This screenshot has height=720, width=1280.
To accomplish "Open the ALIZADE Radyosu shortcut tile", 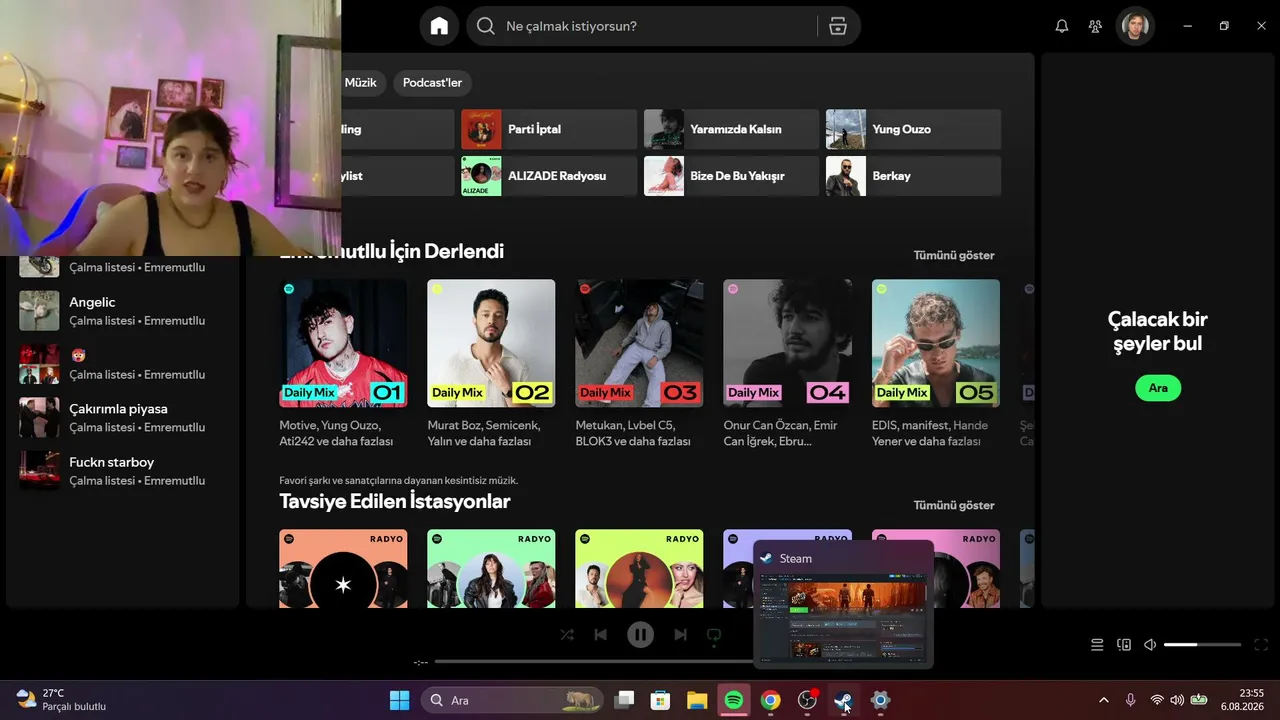I will click(x=549, y=176).
